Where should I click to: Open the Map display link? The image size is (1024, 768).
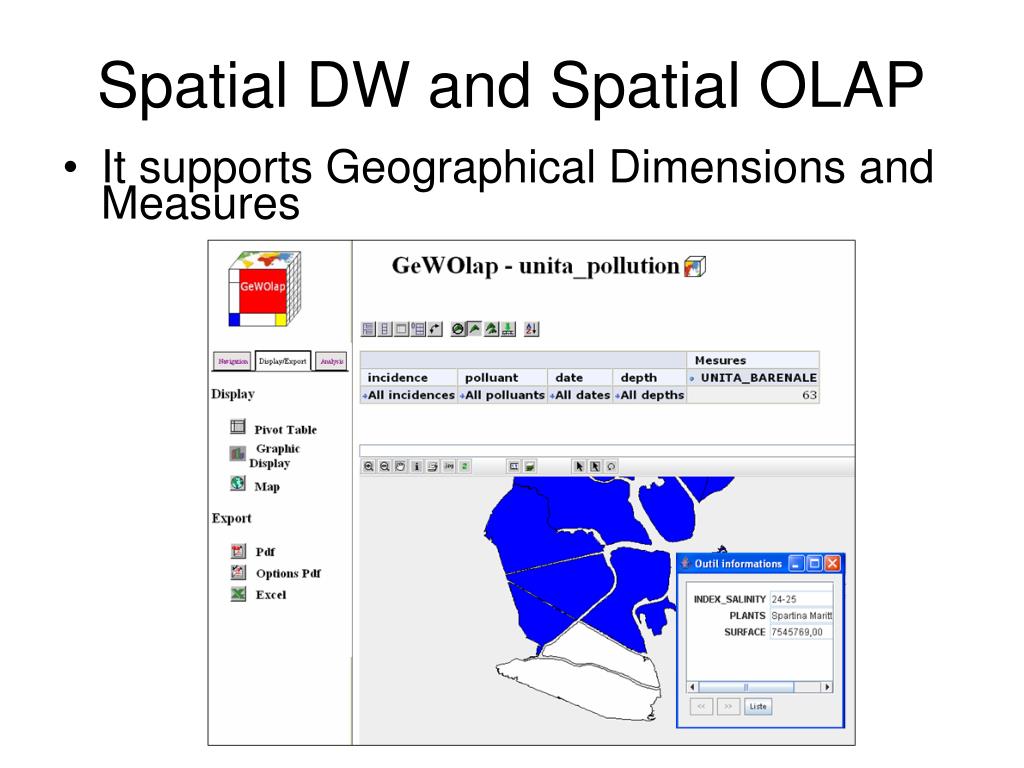tap(266, 487)
